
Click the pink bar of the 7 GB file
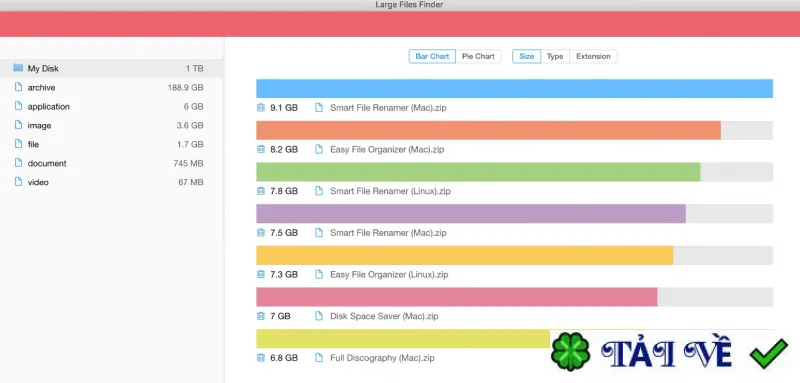(457, 297)
